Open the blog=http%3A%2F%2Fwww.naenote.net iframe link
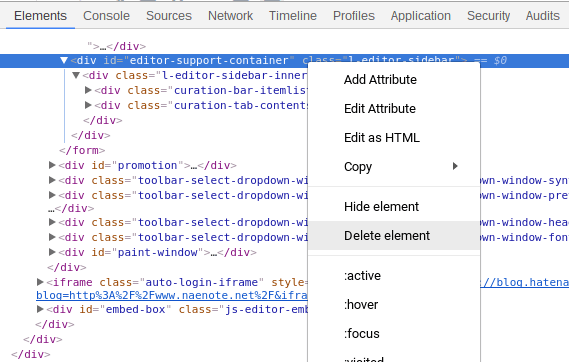Viewport: 569px width, 362px height. pos(172,295)
